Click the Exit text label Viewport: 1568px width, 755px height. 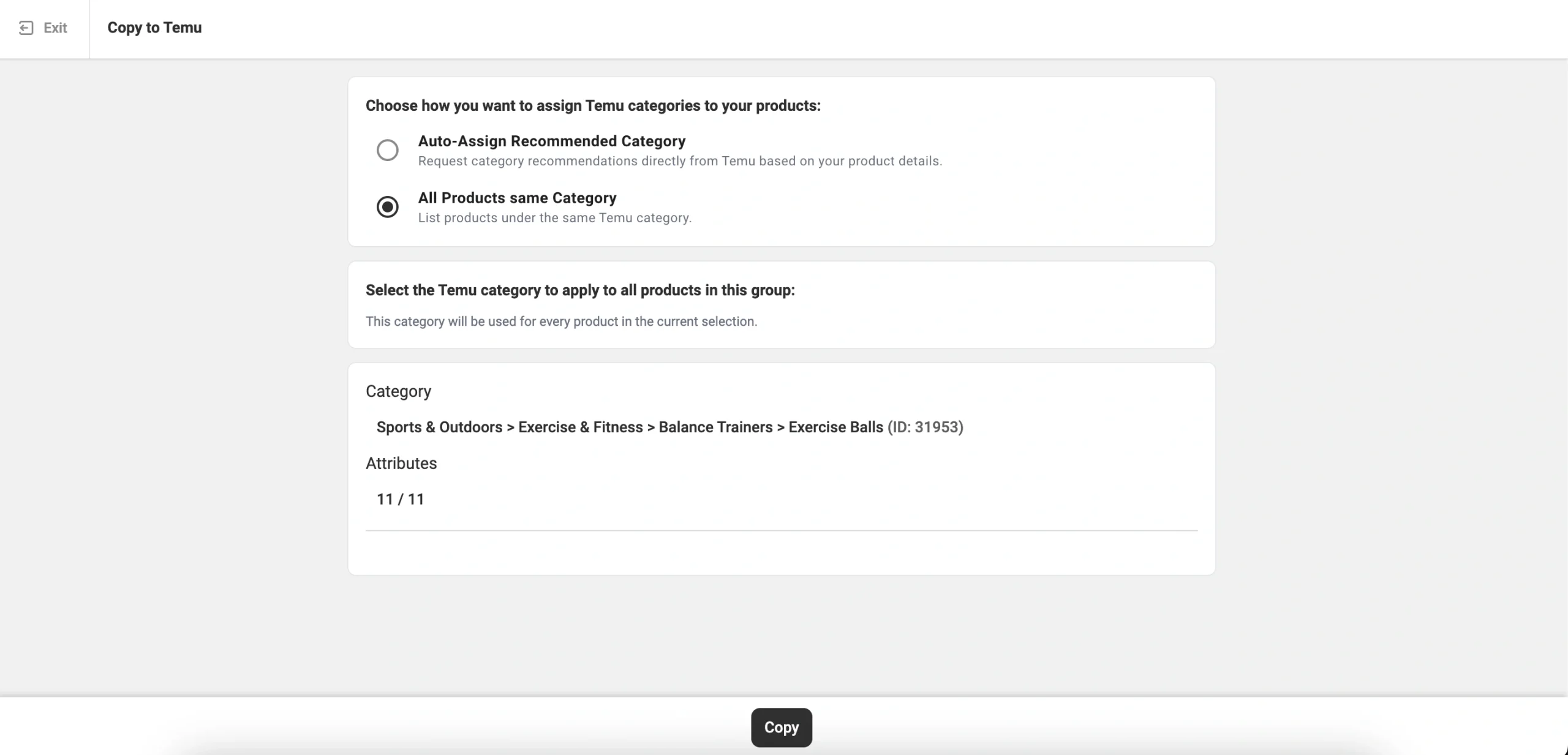coord(55,28)
